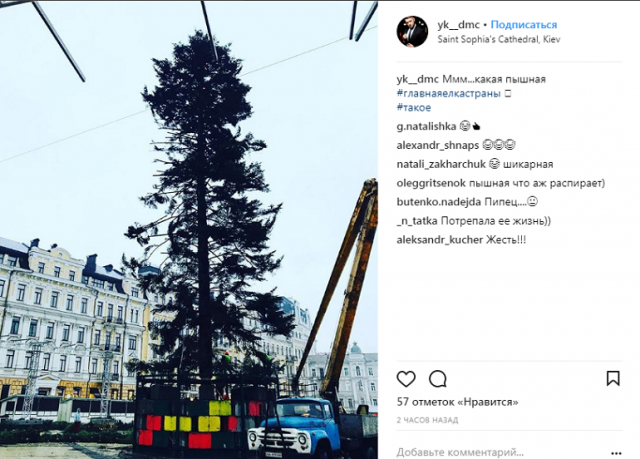Viewport: 640px width, 459px height.
Task: Open Saint Sophia's Cathedral, Kiev location link
Action: [499, 40]
